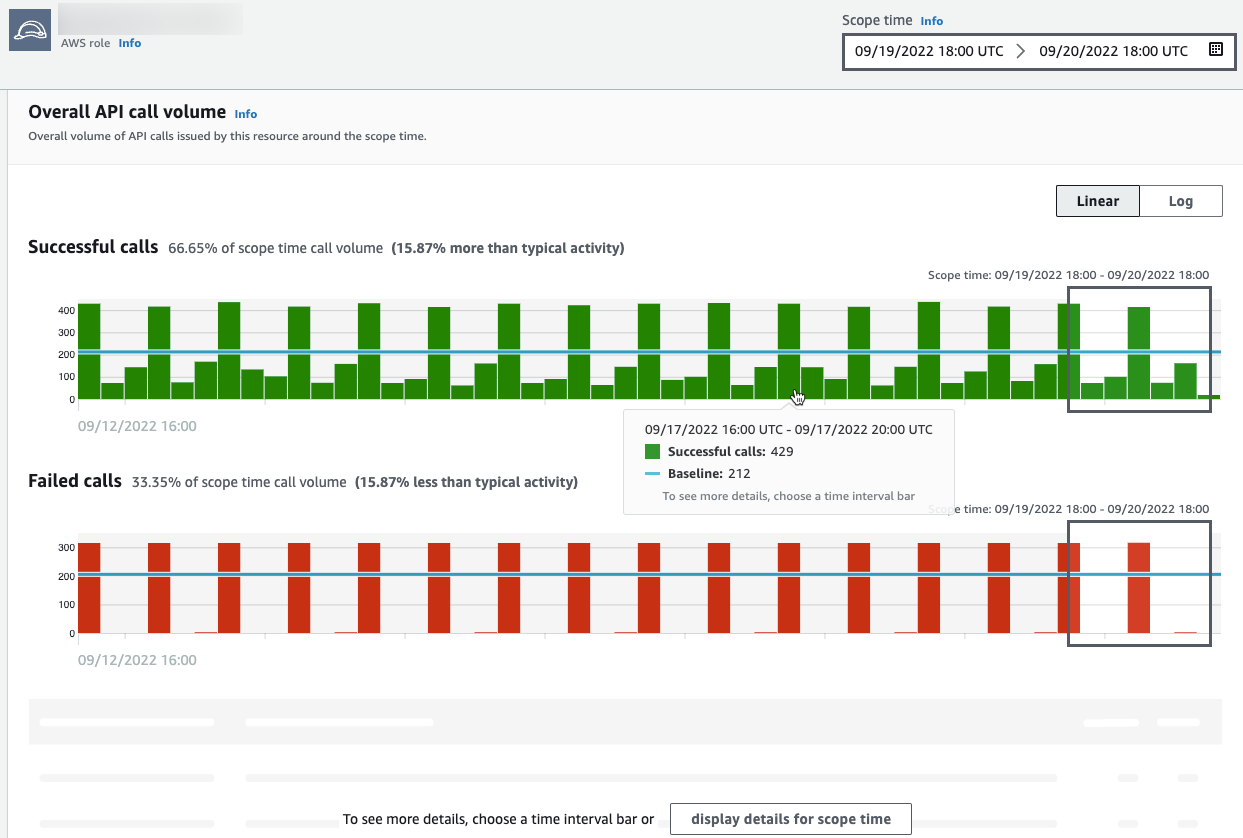Select the successful calls bar under the cursor
Image resolution: width=1243 pixels, height=838 pixels.
click(789, 350)
